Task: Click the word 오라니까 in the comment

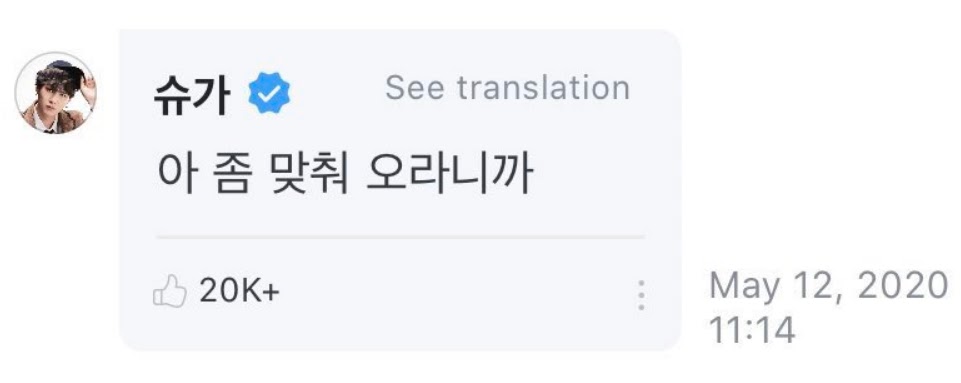Action: point(450,175)
